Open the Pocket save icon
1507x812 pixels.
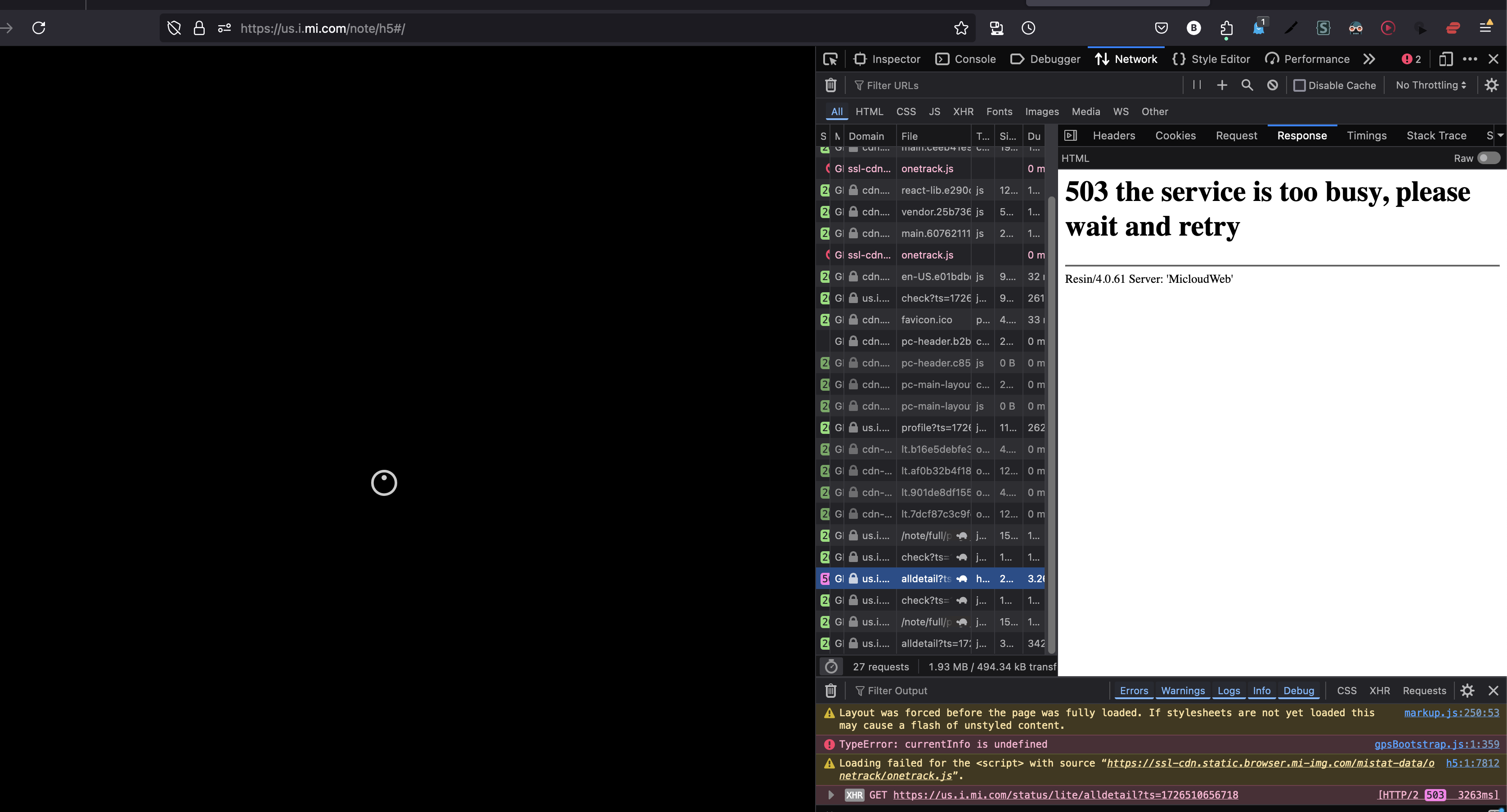pos(1161,27)
